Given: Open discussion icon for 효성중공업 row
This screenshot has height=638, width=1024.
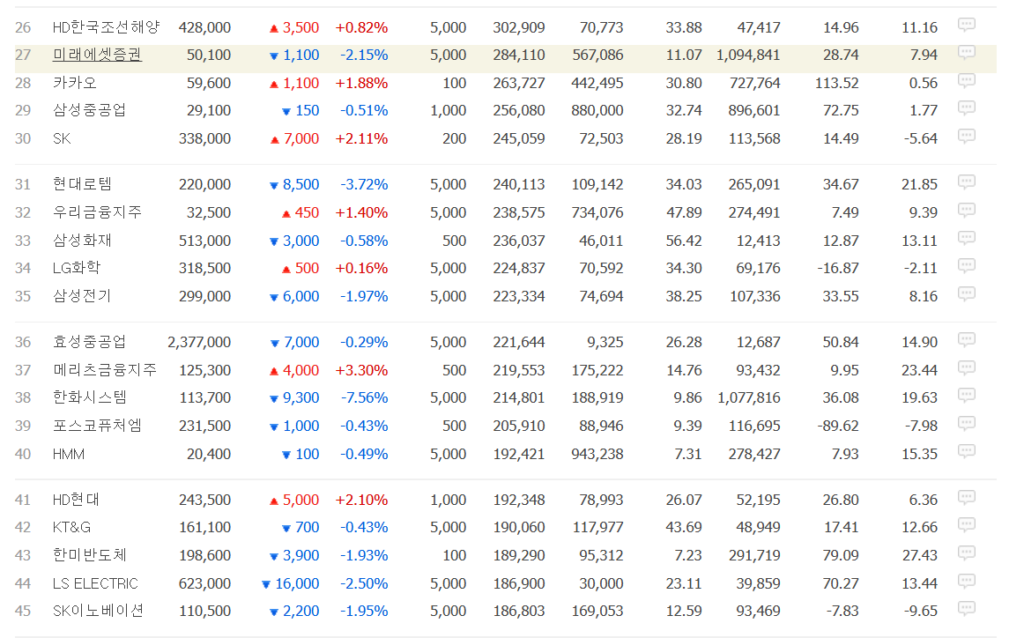Looking at the screenshot, I should click(x=966, y=339).
